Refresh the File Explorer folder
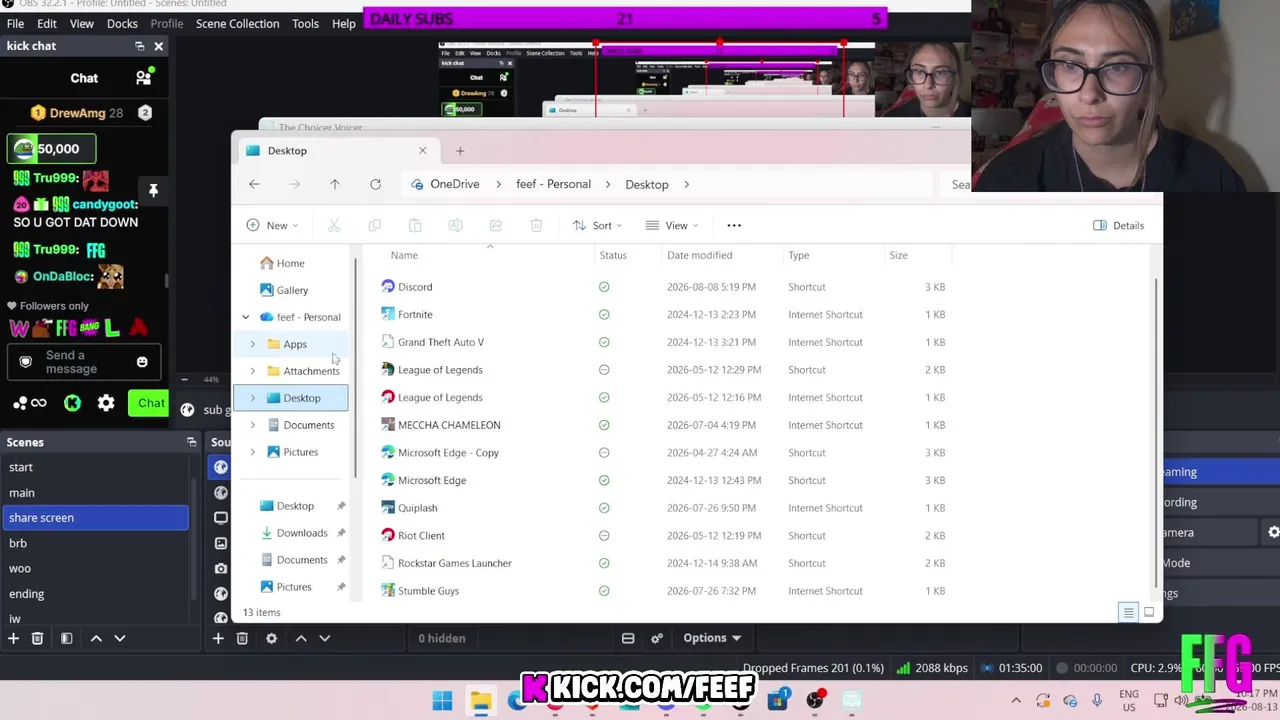The image size is (1280, 720). point(375,184)
